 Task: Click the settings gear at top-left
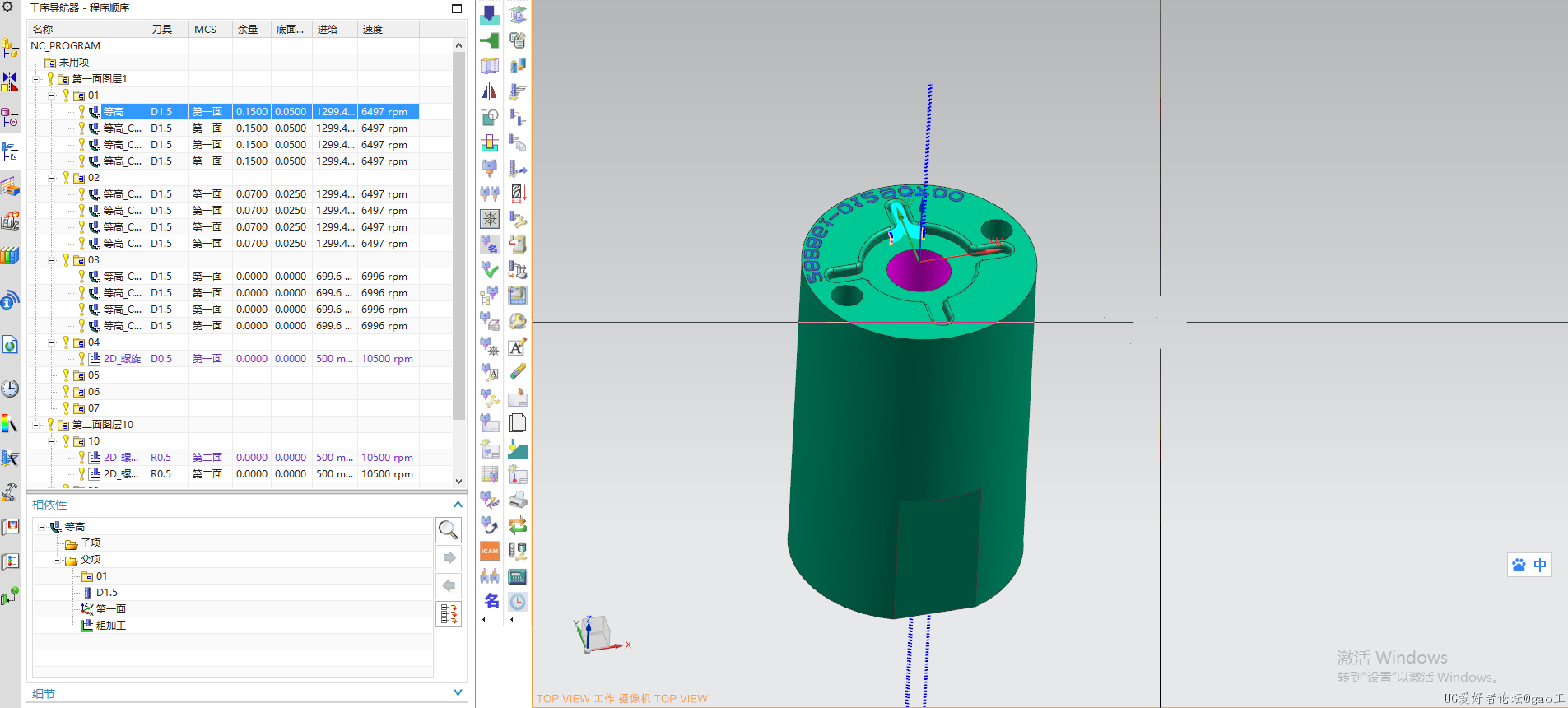point(7,7)
